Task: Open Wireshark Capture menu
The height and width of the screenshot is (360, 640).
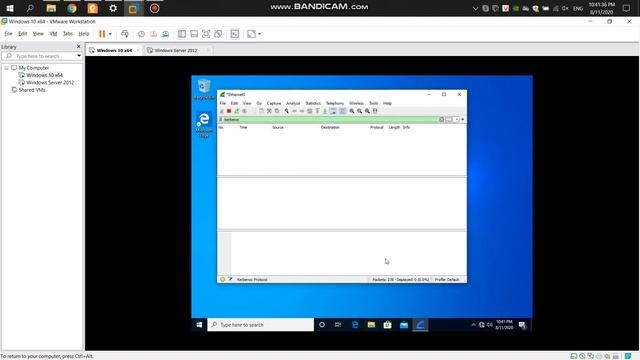Action: [x=274, y=103]
